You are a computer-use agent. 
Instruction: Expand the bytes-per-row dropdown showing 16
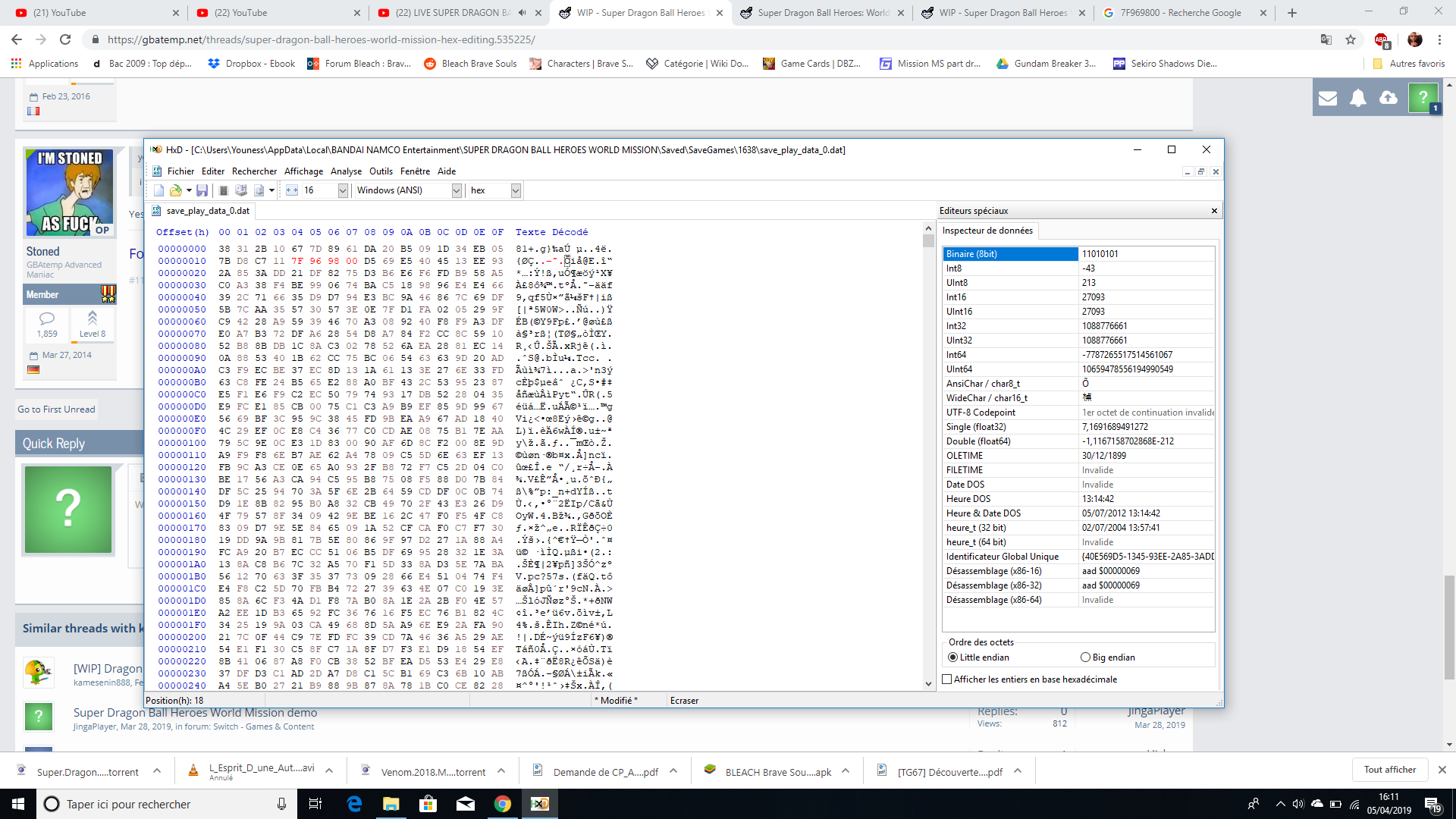point(343,190)
